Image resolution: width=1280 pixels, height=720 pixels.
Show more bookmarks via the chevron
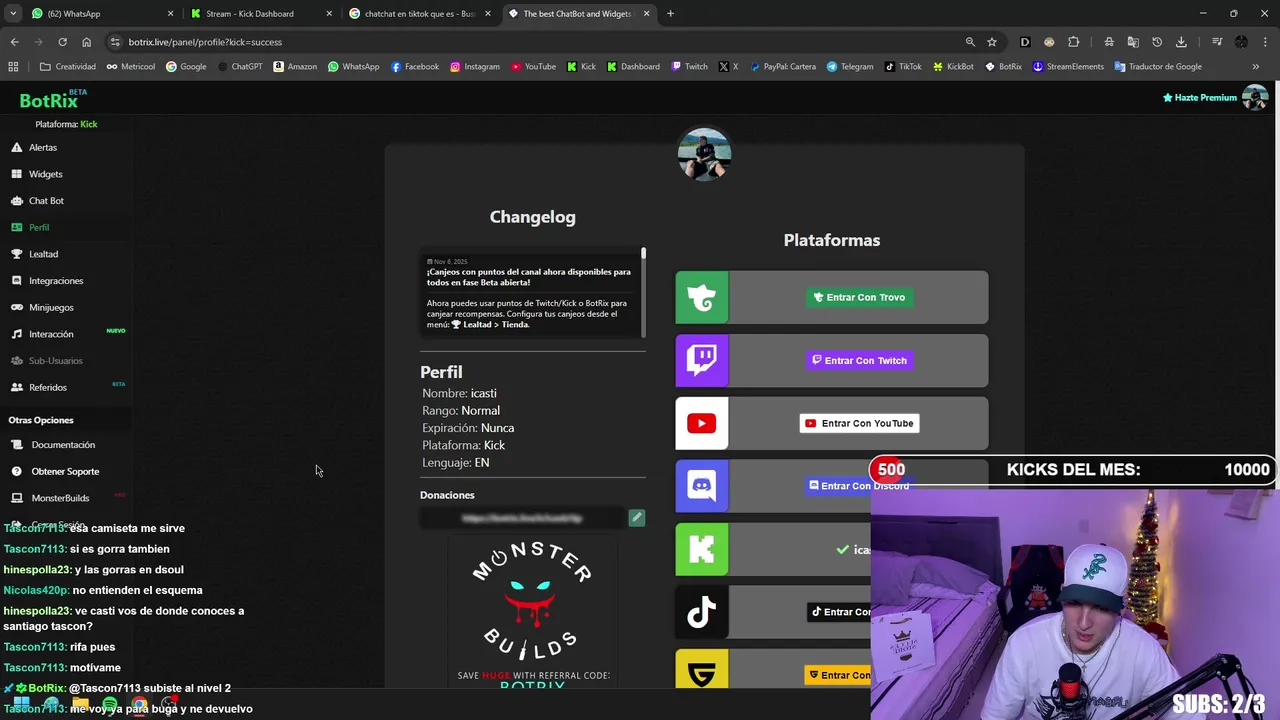(1256, 67)
